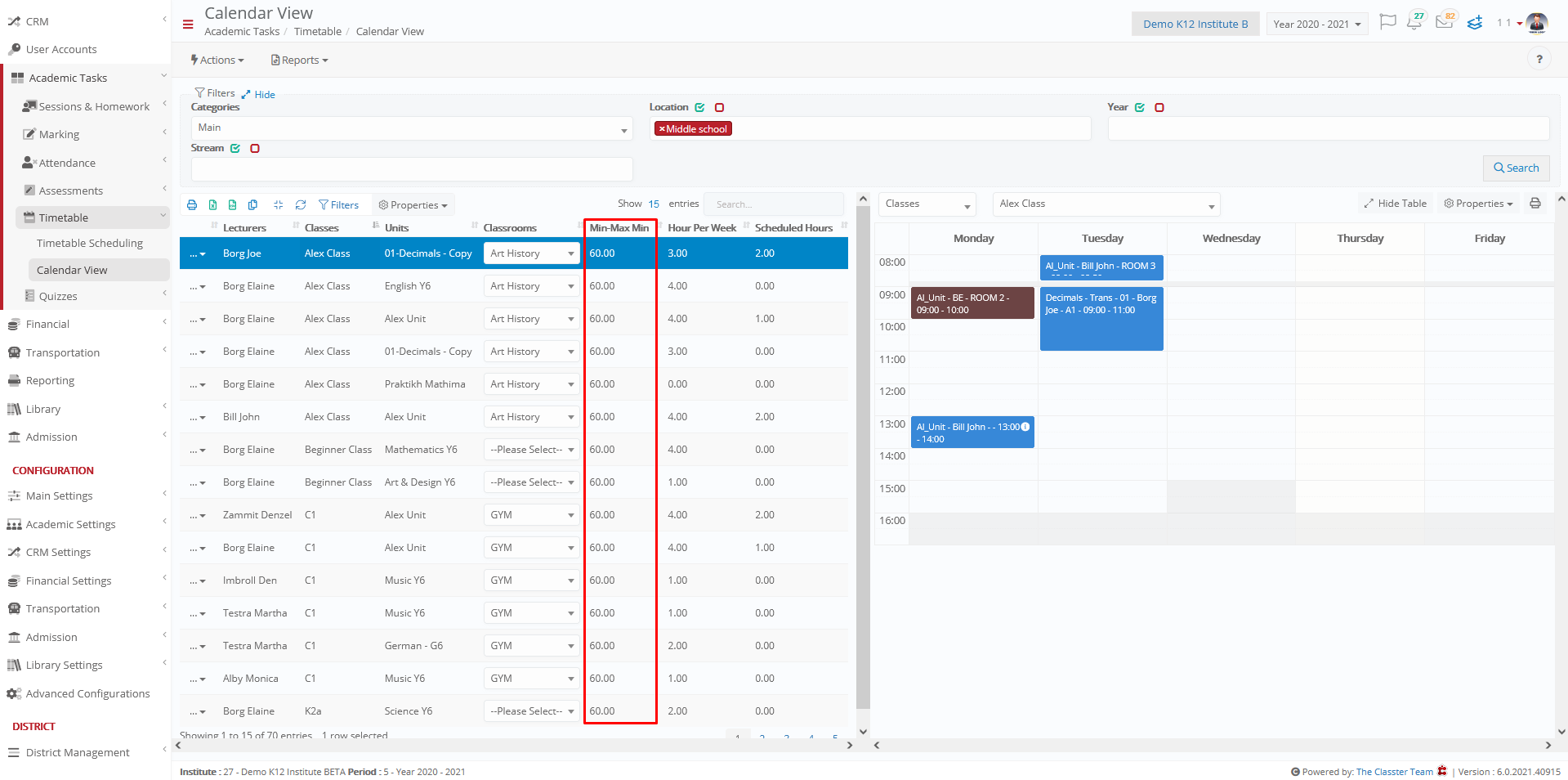1568x780 pixels.
Task: Toggle the hamburger sidebar menu icon
Action: tap(188, 25)
